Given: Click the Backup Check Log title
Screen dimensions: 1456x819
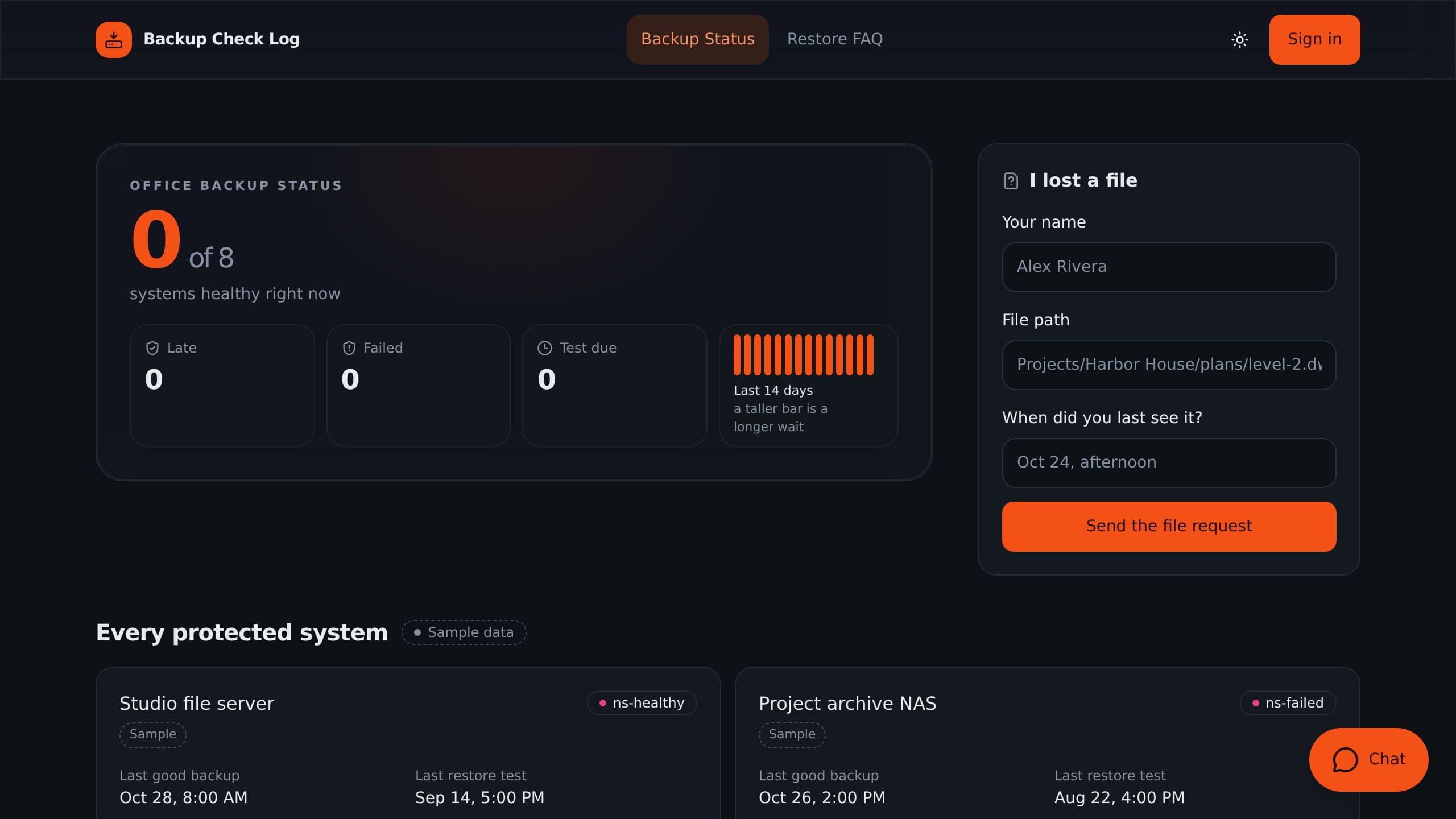Looking at the screenshot, I should (222, 39).
